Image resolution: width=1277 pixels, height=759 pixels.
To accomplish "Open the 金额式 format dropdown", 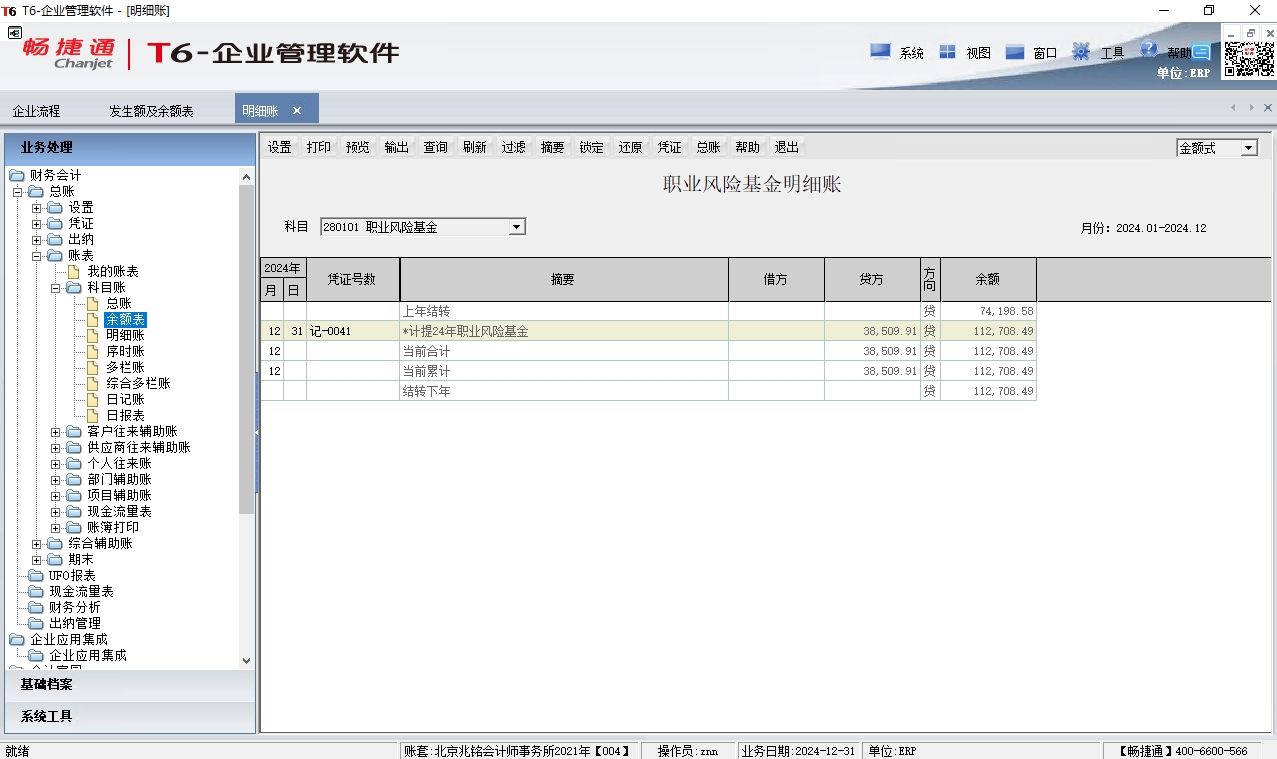I will click(1248, 148).
